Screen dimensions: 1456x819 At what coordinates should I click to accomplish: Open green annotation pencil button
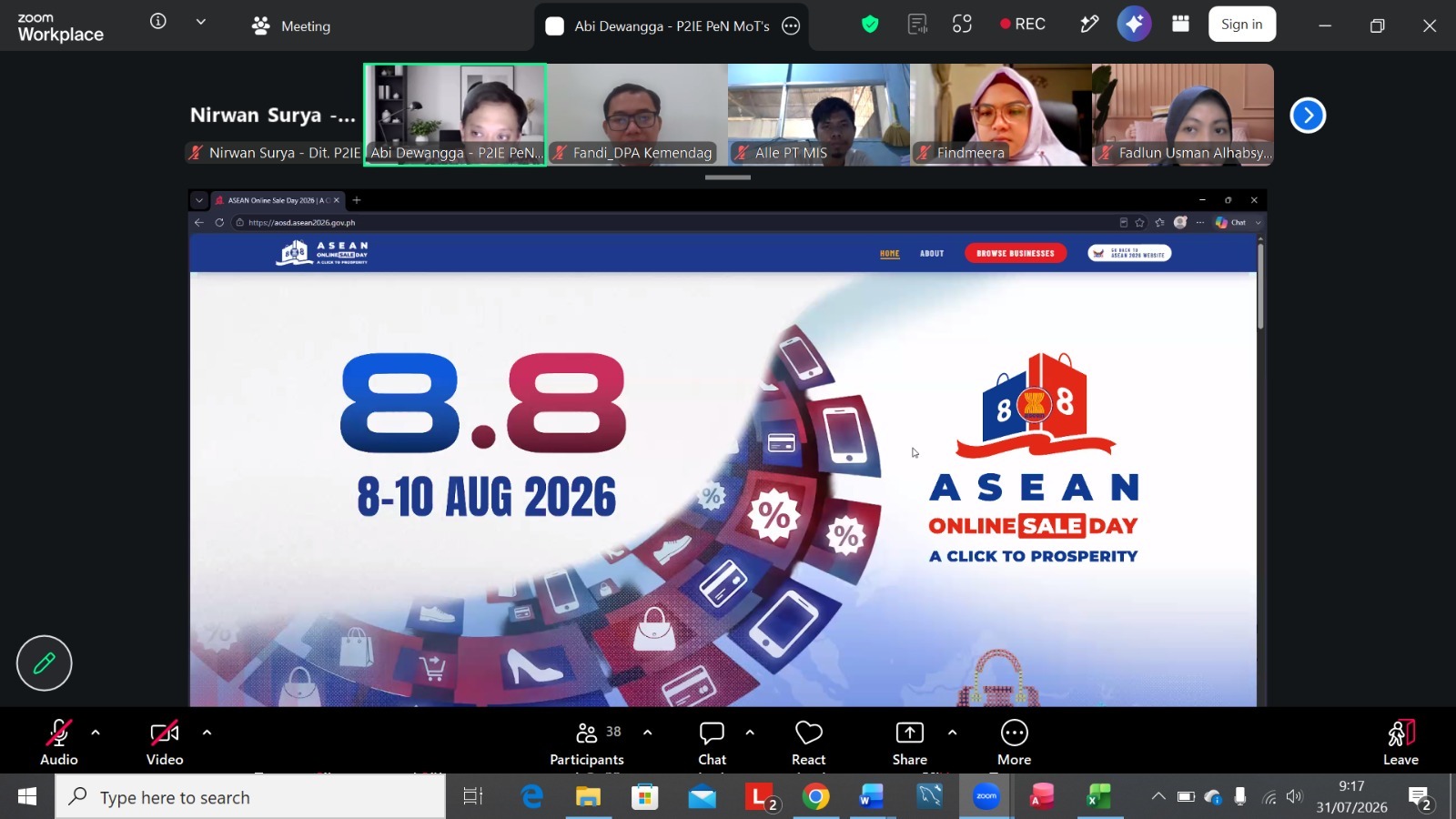point(44,663)
